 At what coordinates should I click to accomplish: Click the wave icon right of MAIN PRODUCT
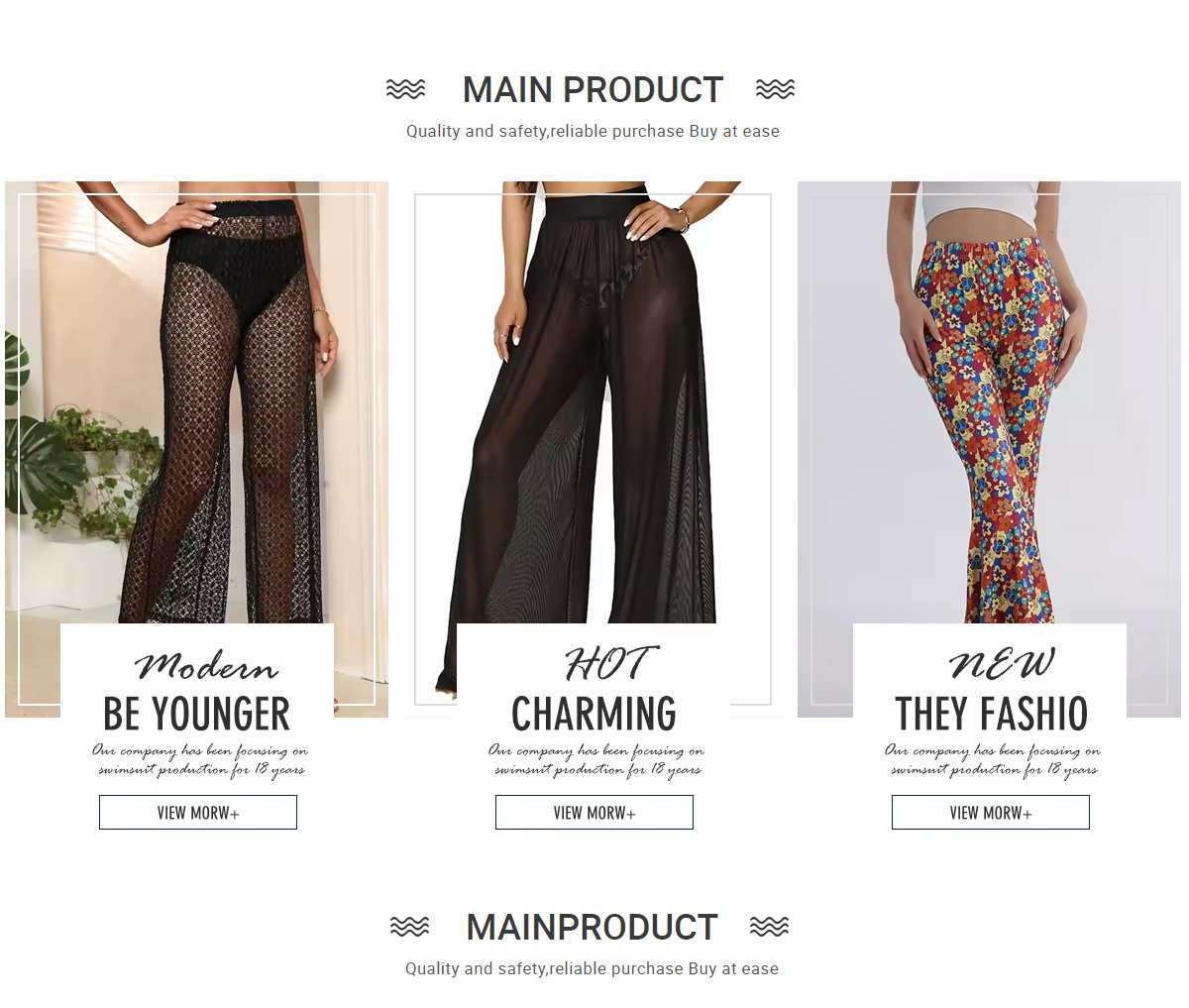tap(775, 89)
